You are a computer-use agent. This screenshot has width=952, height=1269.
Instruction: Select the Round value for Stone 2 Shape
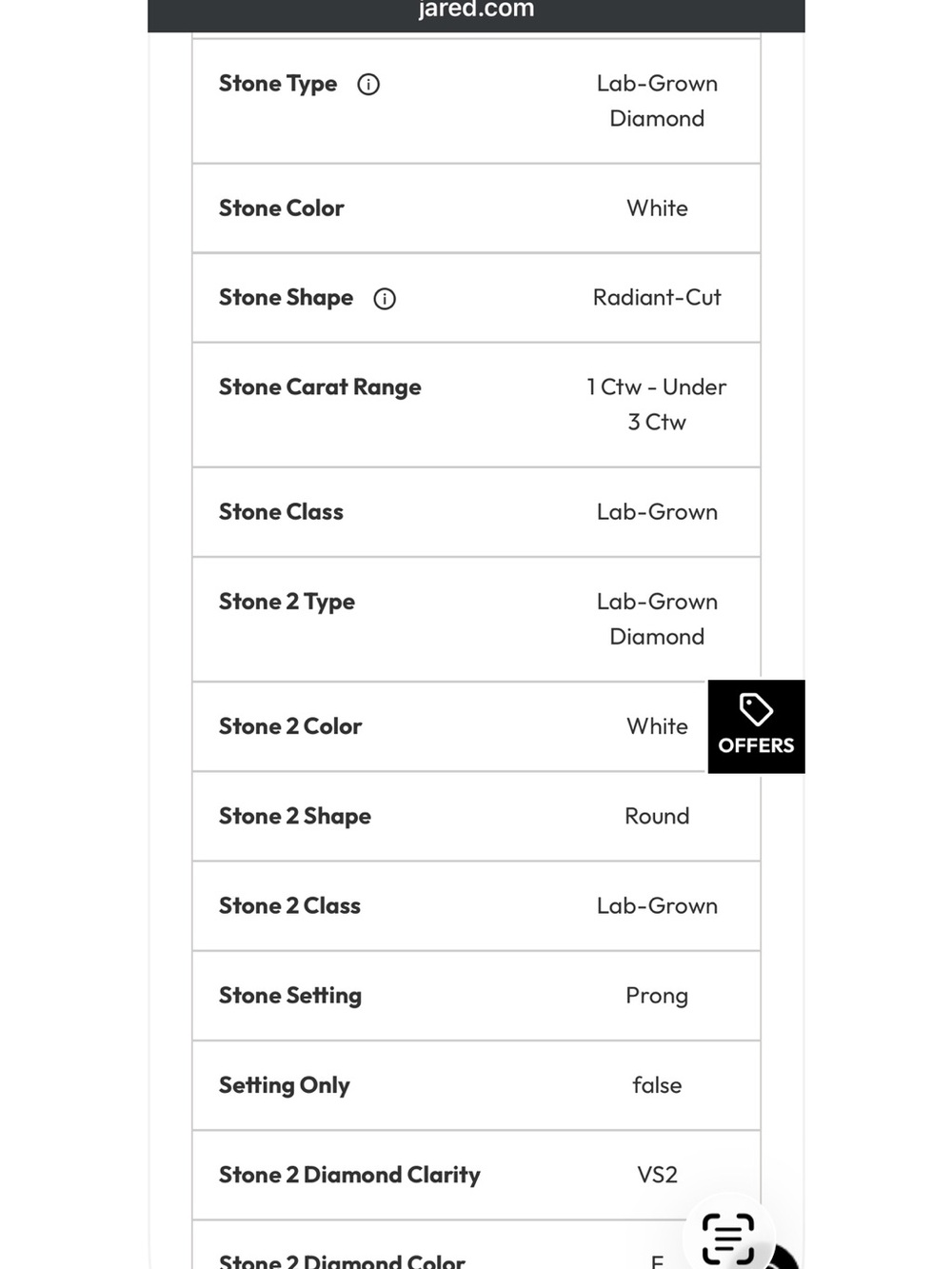click(657, 816)
